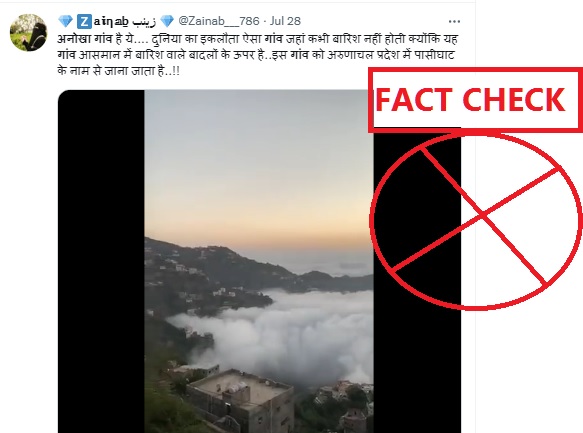583x433 pixels.
Task: Click the green vegetation at the video's bottom-left
Action: tap(165, 401)
